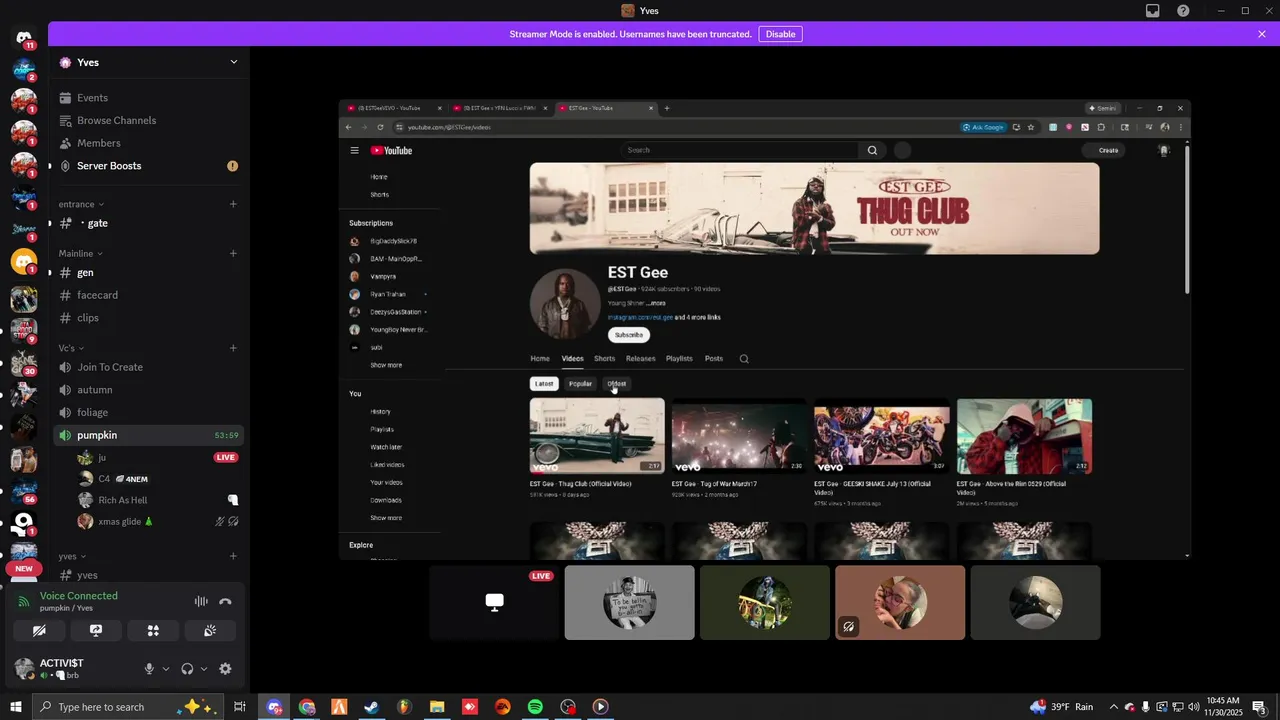Open the Windows notification center

[1260, 707]
